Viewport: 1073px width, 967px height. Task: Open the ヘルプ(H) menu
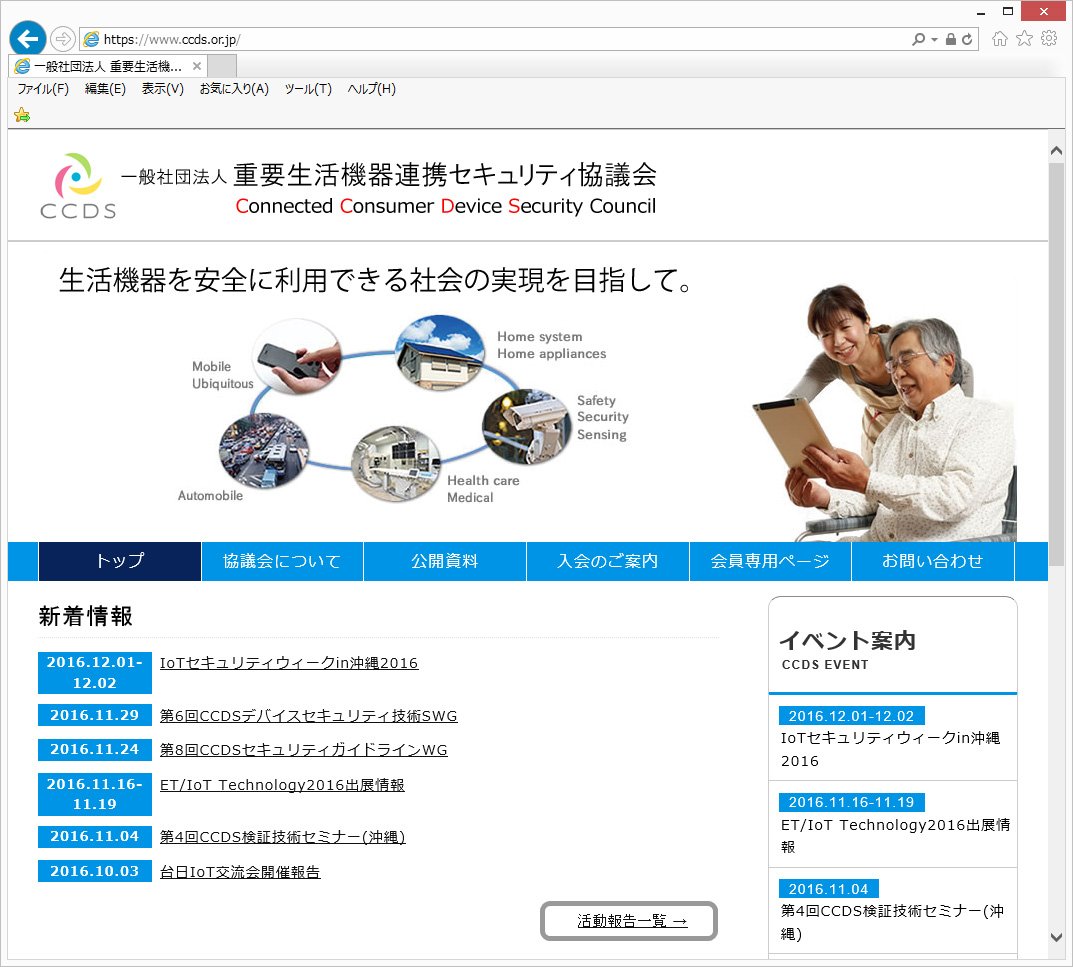(372, 89)
